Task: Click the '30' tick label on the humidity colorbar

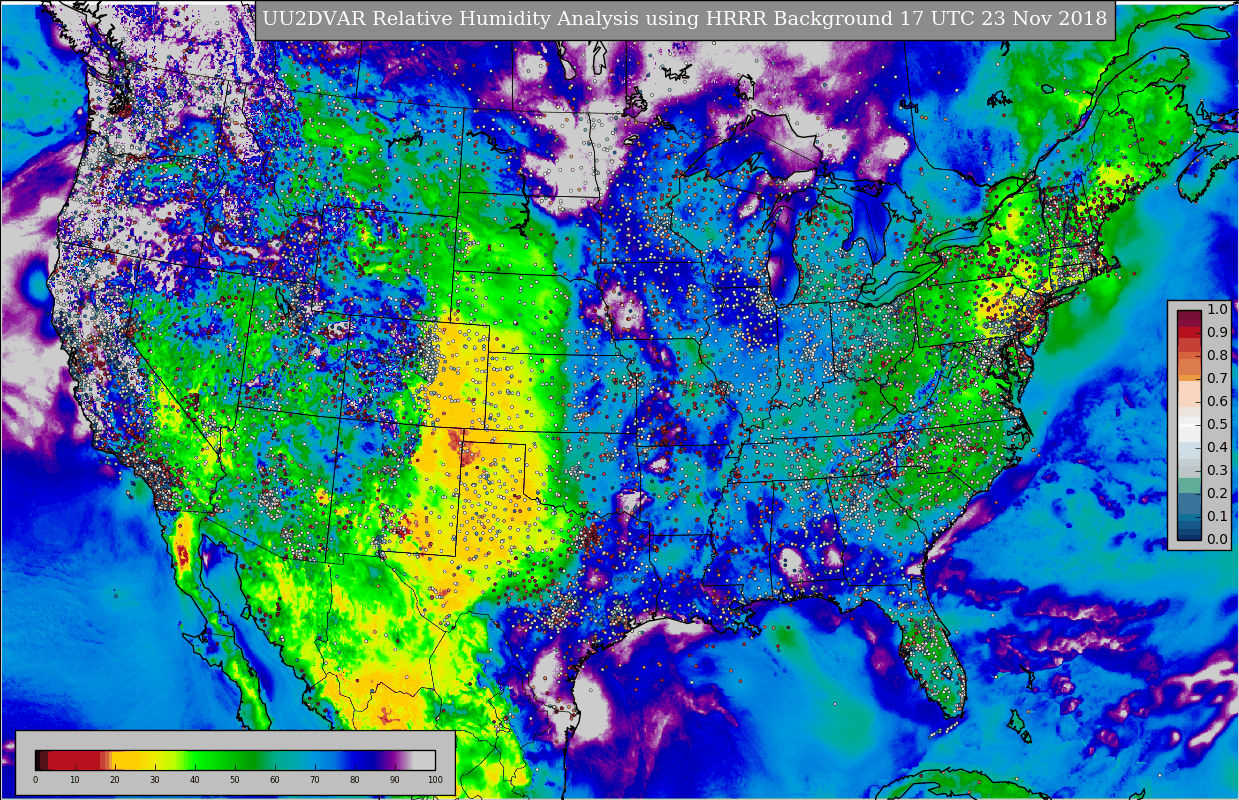Action: (155, 779)
